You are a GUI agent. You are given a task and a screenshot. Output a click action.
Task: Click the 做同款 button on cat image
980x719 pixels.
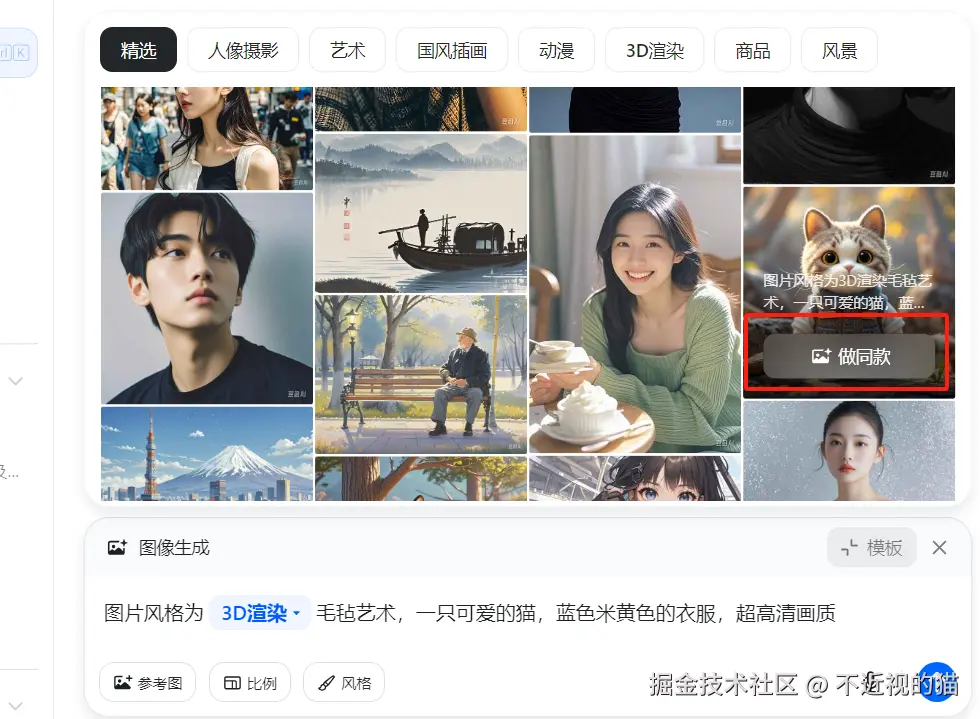[849, 356]
